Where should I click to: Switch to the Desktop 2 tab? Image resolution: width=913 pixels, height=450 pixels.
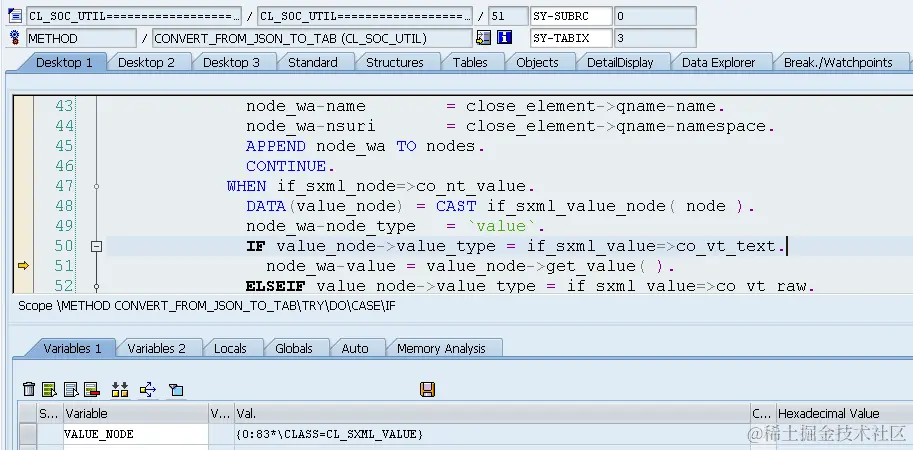click(146, 62)
